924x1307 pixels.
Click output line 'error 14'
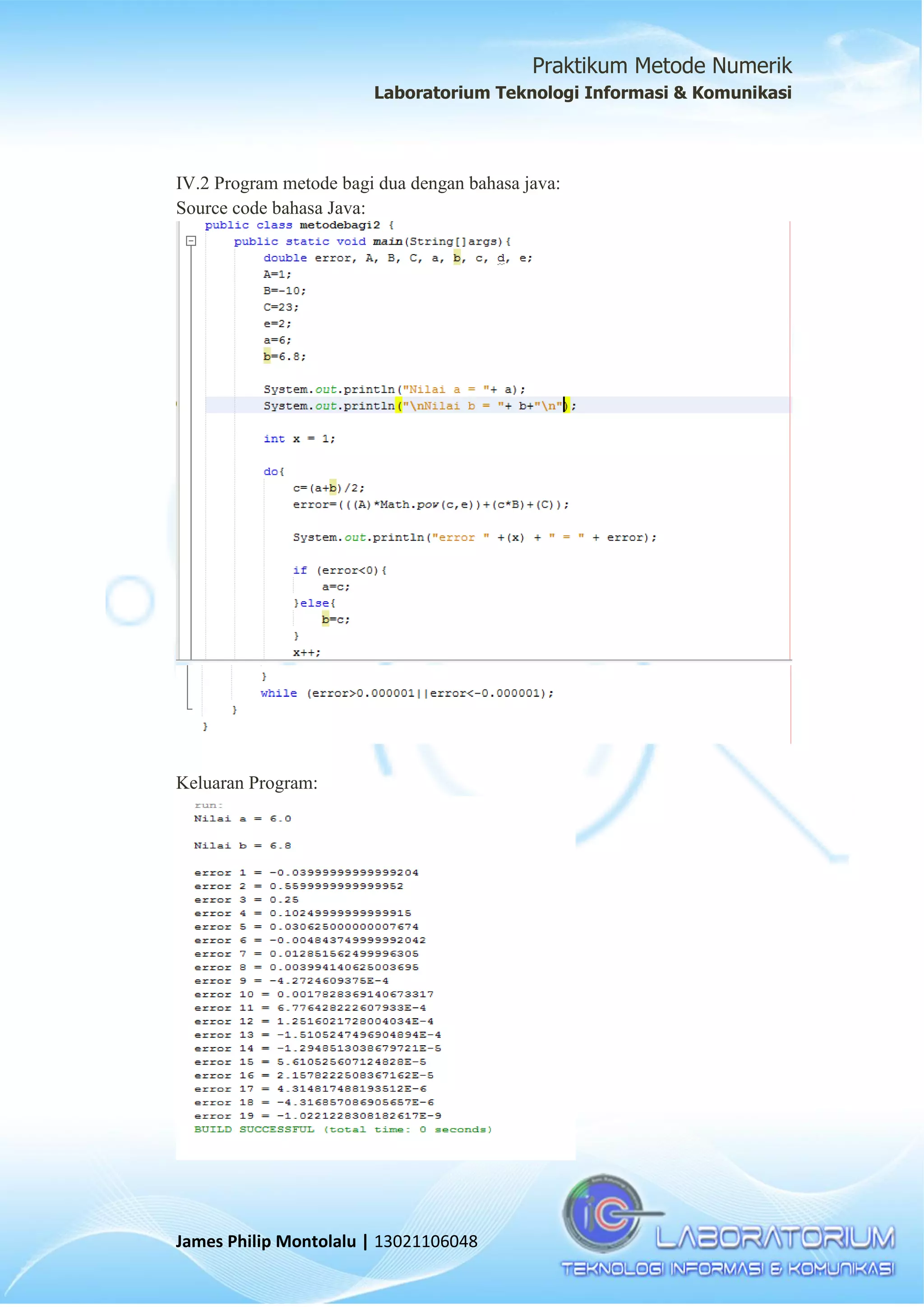318,1048
